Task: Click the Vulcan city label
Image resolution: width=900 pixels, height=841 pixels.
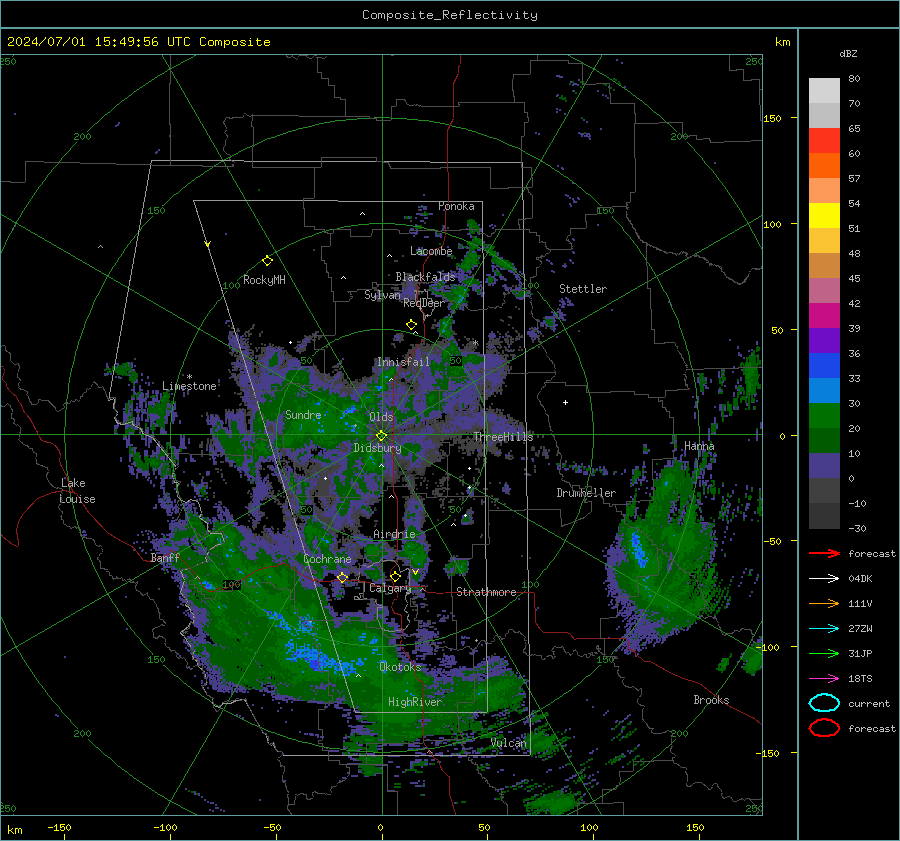Action: tap(509, 743)
